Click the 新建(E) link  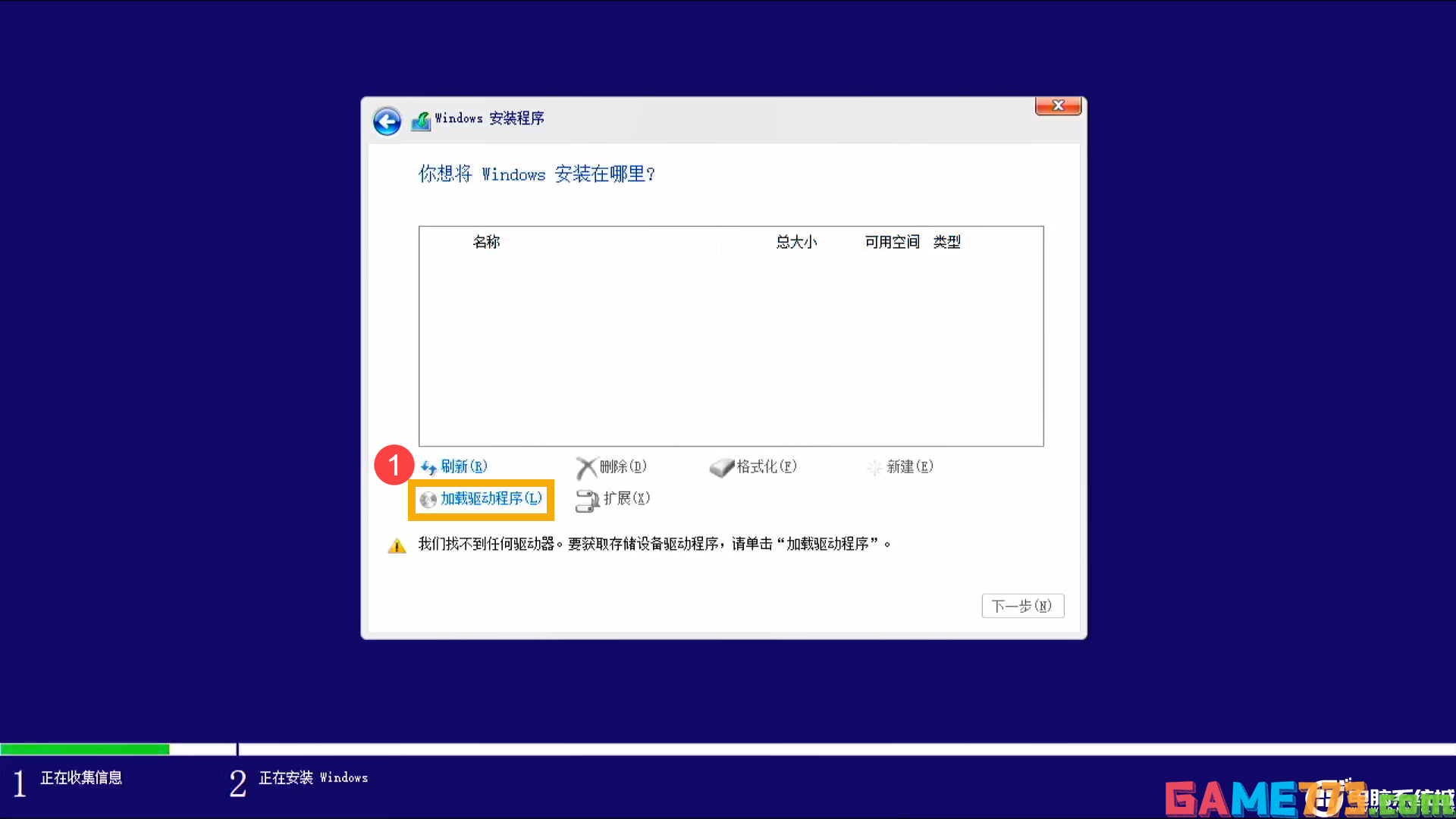pyautogui.click(x=910, y=466)
